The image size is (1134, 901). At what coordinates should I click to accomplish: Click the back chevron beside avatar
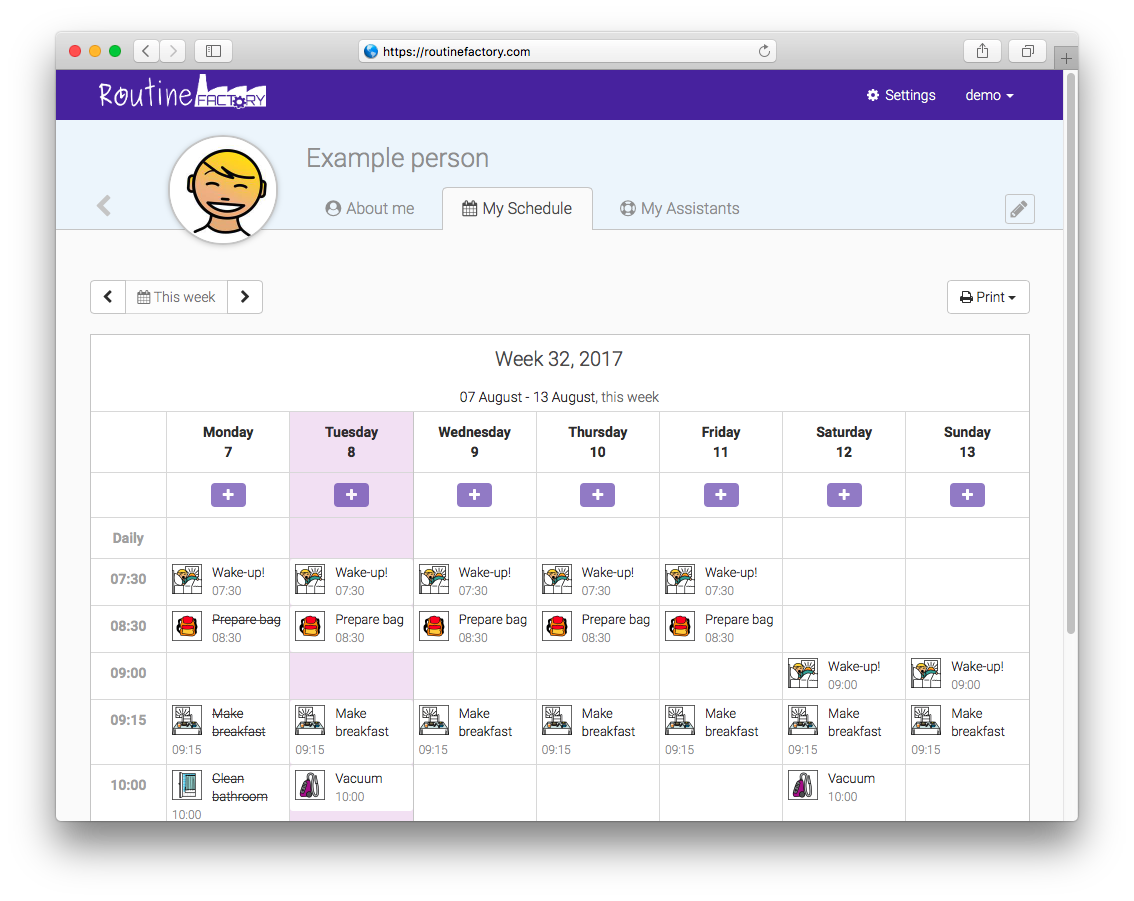tap(104, 206)
